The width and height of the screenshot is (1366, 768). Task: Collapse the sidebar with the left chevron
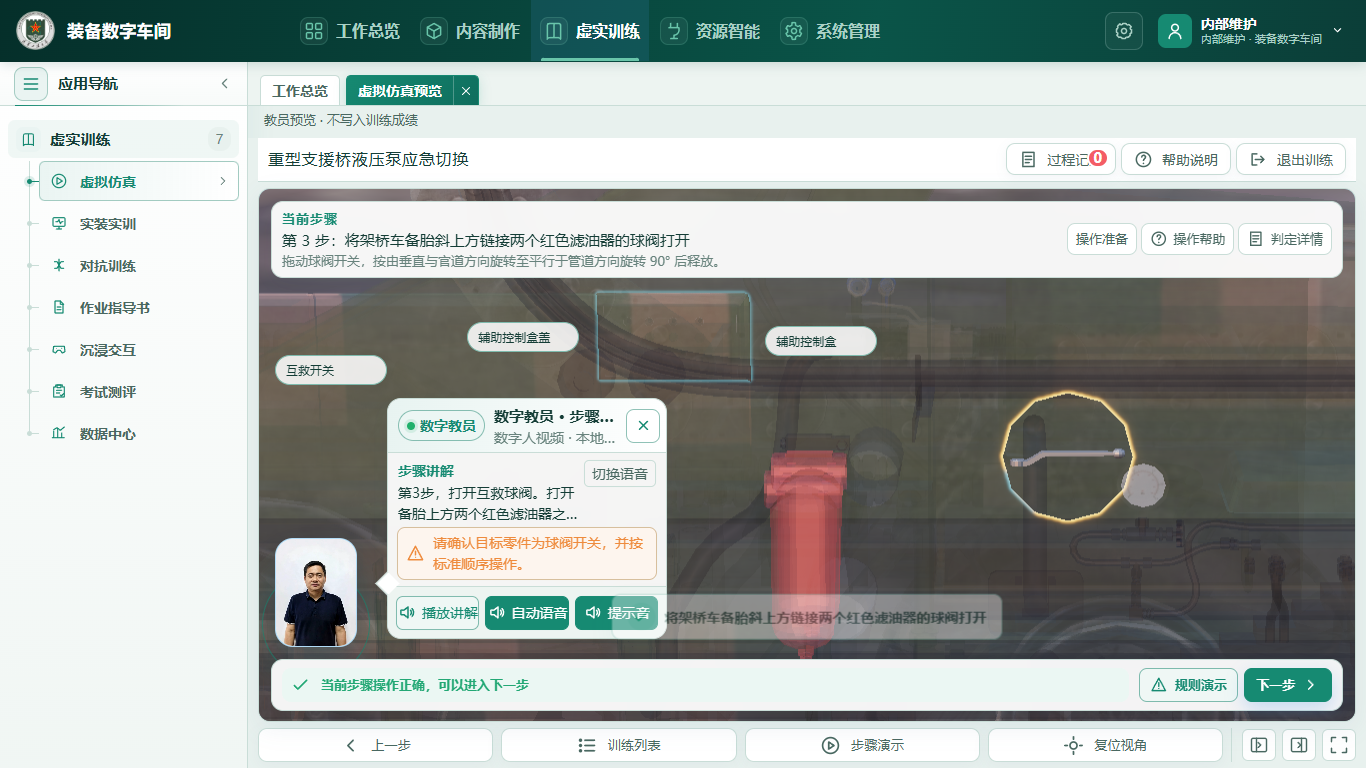(225, 84)
